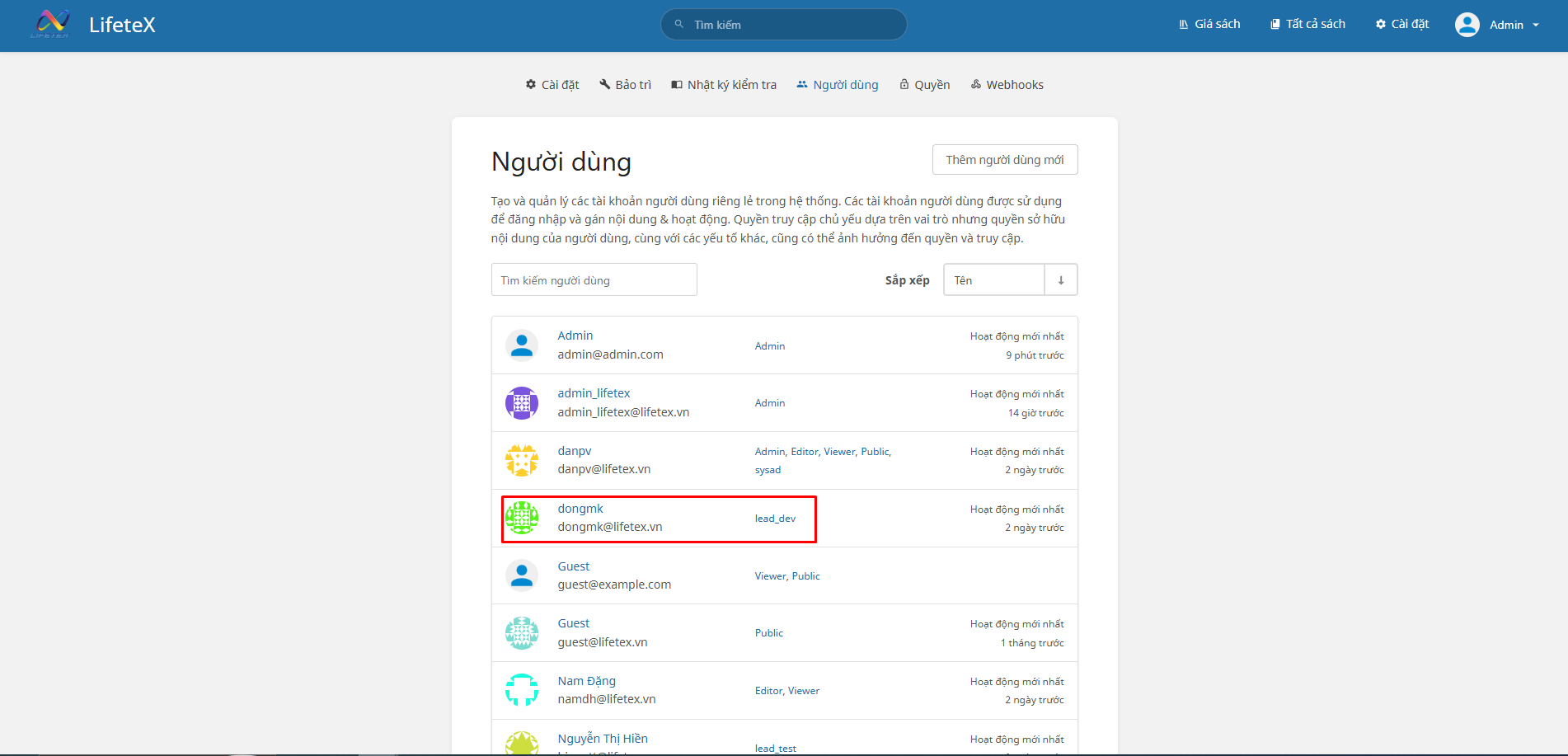The image size is (1568, 756).
Task: Toggle sort direction arrow button
Action: [x=1060, y=280]
